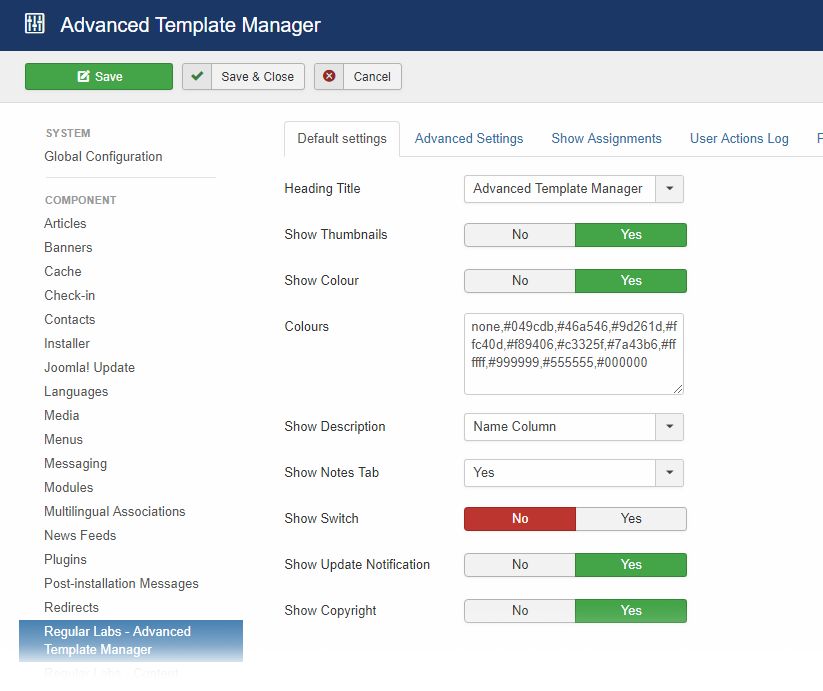Click the green checkmark icon on Save & Close
Image resolution: width=823 pixels, height=691 pixels.
point(197,77)
